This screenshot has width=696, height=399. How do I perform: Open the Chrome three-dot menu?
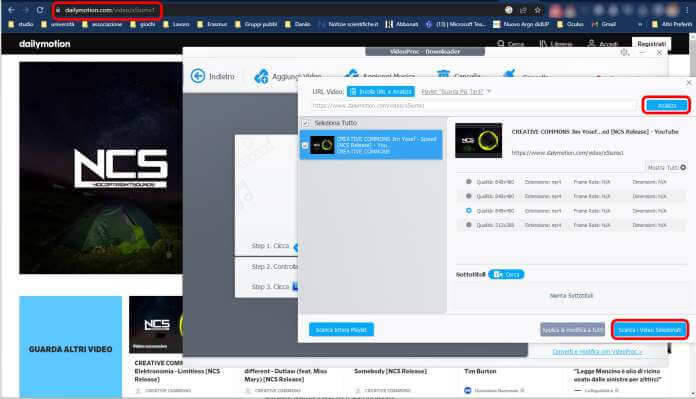686,10
